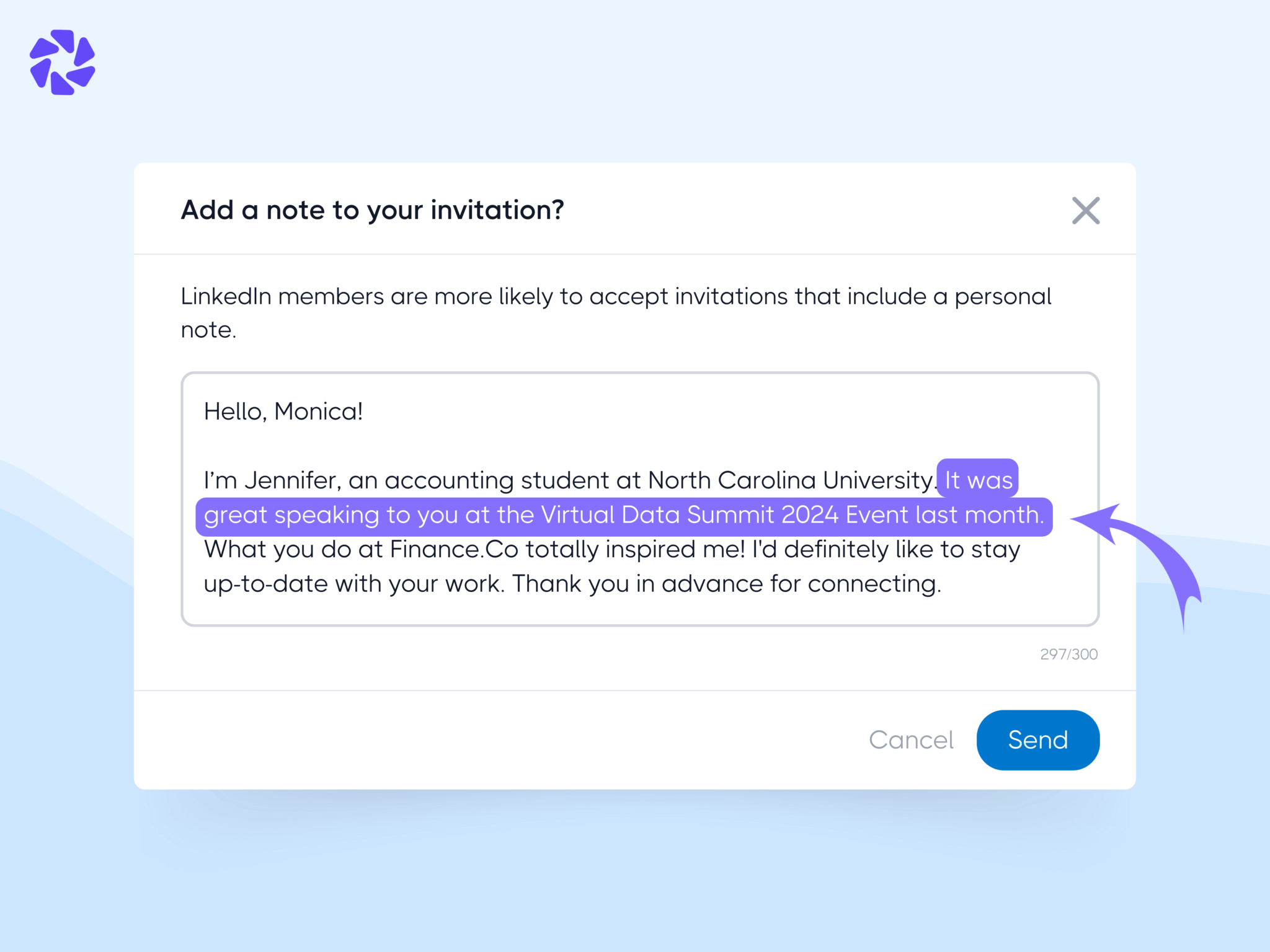Click the dialog title "Add a note to your invitation?"

tap(372, 210)
